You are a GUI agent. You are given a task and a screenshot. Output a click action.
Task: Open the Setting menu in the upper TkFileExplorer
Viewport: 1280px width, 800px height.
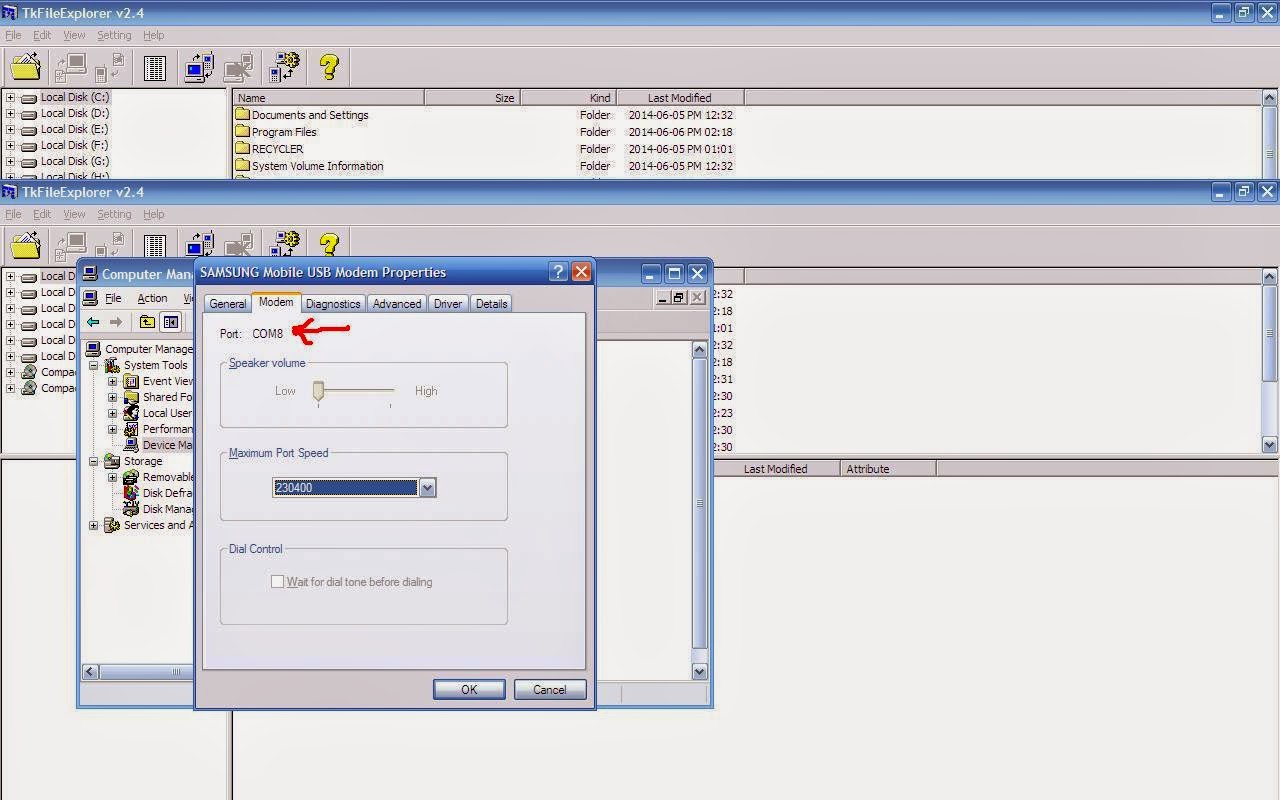coord(114,35)
